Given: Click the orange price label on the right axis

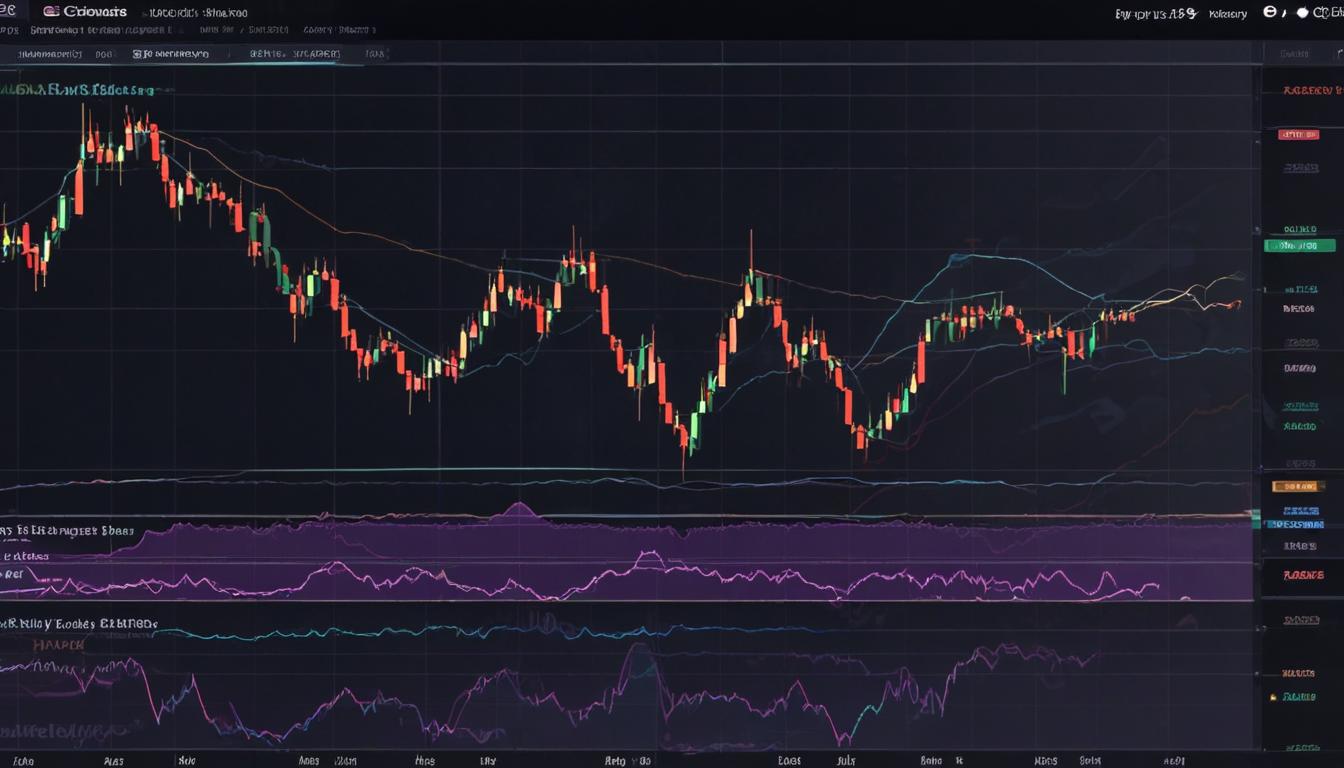Looking at the screenshot, I should 1298,486.
